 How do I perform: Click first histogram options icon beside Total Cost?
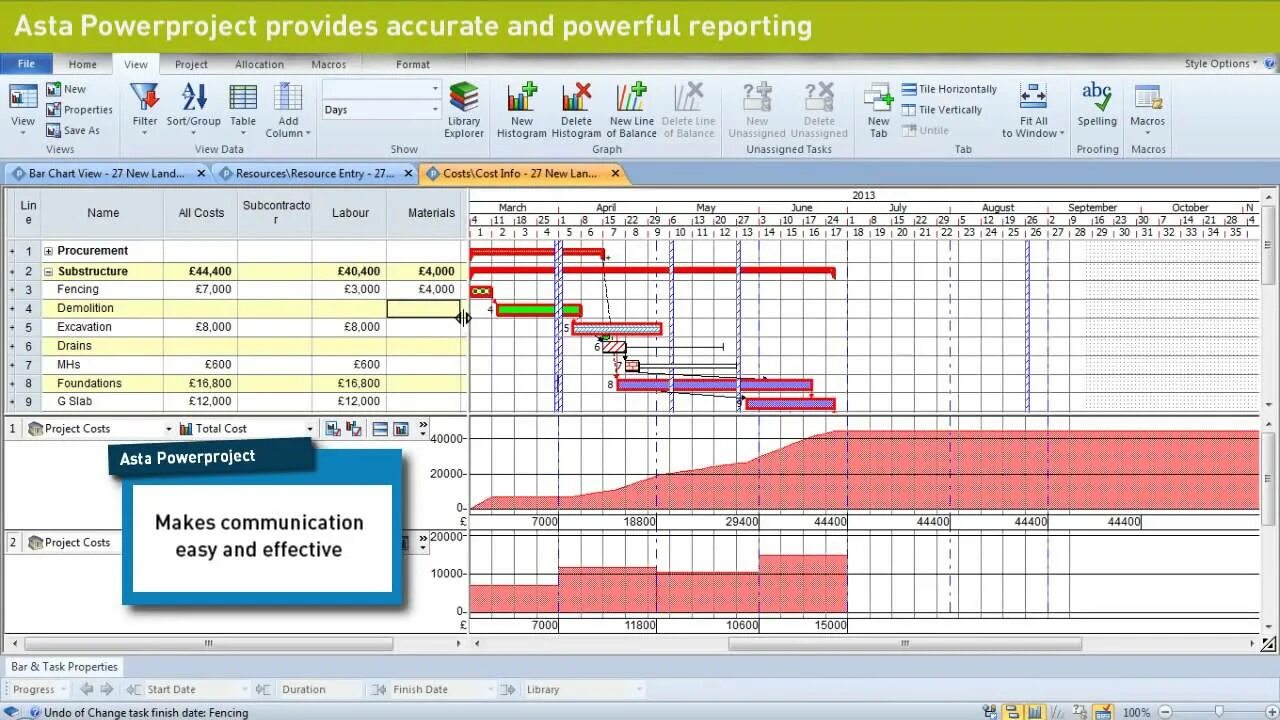click(333, 429)
